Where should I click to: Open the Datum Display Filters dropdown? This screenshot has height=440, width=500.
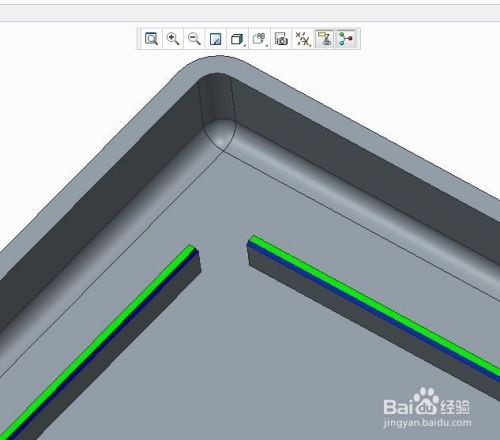point(303,39)
